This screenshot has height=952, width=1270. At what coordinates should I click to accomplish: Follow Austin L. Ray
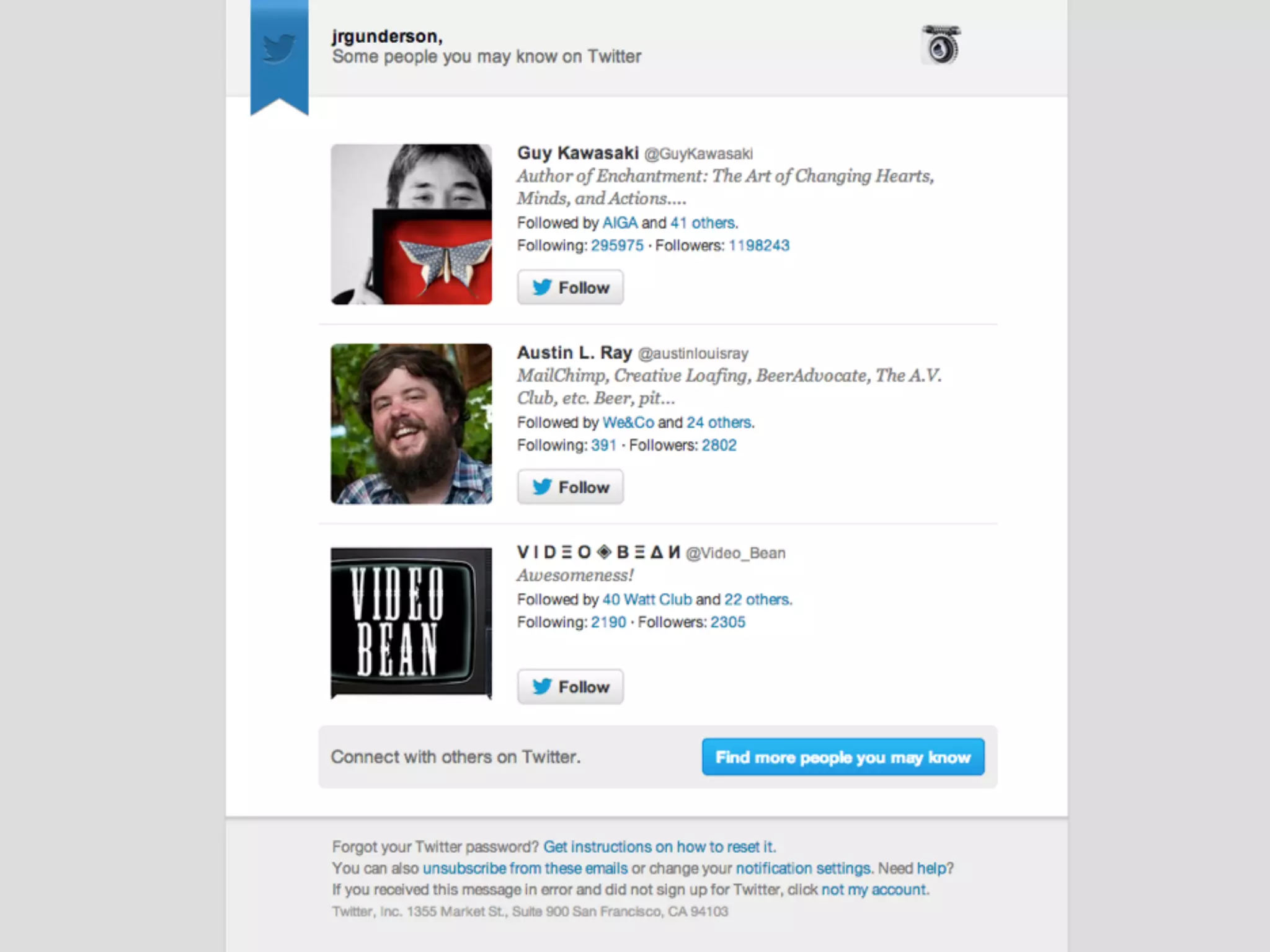tap(571, 487)
